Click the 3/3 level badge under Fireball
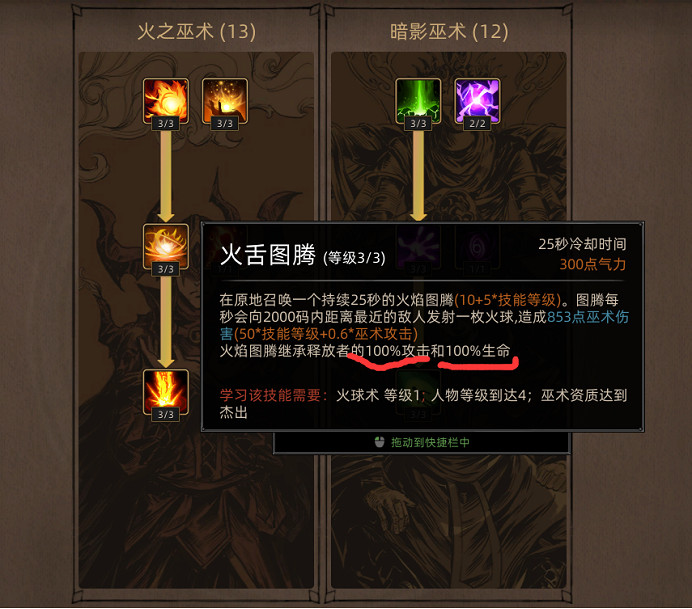This screenshot has width=692, height=609. pyautogui.click(x=165, y=124)
